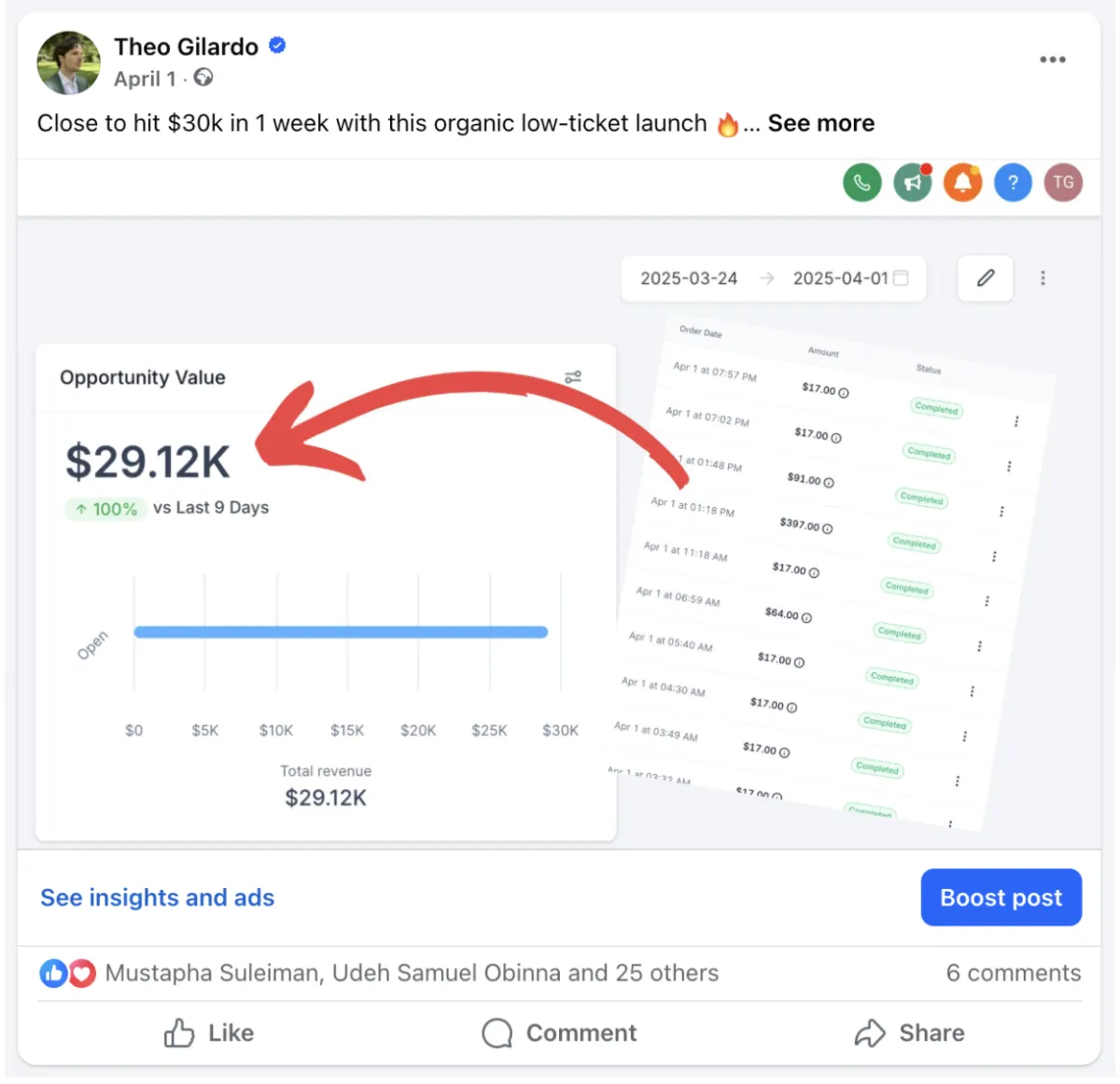Open Opportunity Value filter settings icon

point(573,377)
